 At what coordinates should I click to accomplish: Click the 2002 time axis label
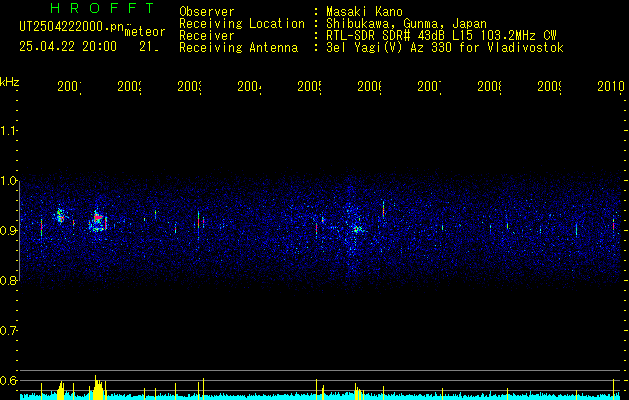(x=130, y=86)
